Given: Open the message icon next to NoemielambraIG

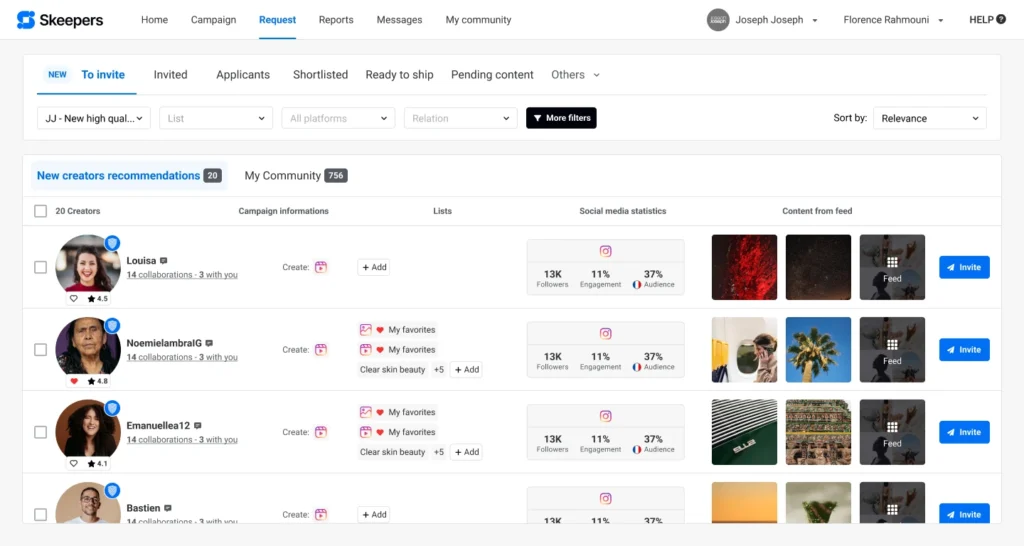Looking at the screenshot, I should pyautogui.click(x=209, y=343).
